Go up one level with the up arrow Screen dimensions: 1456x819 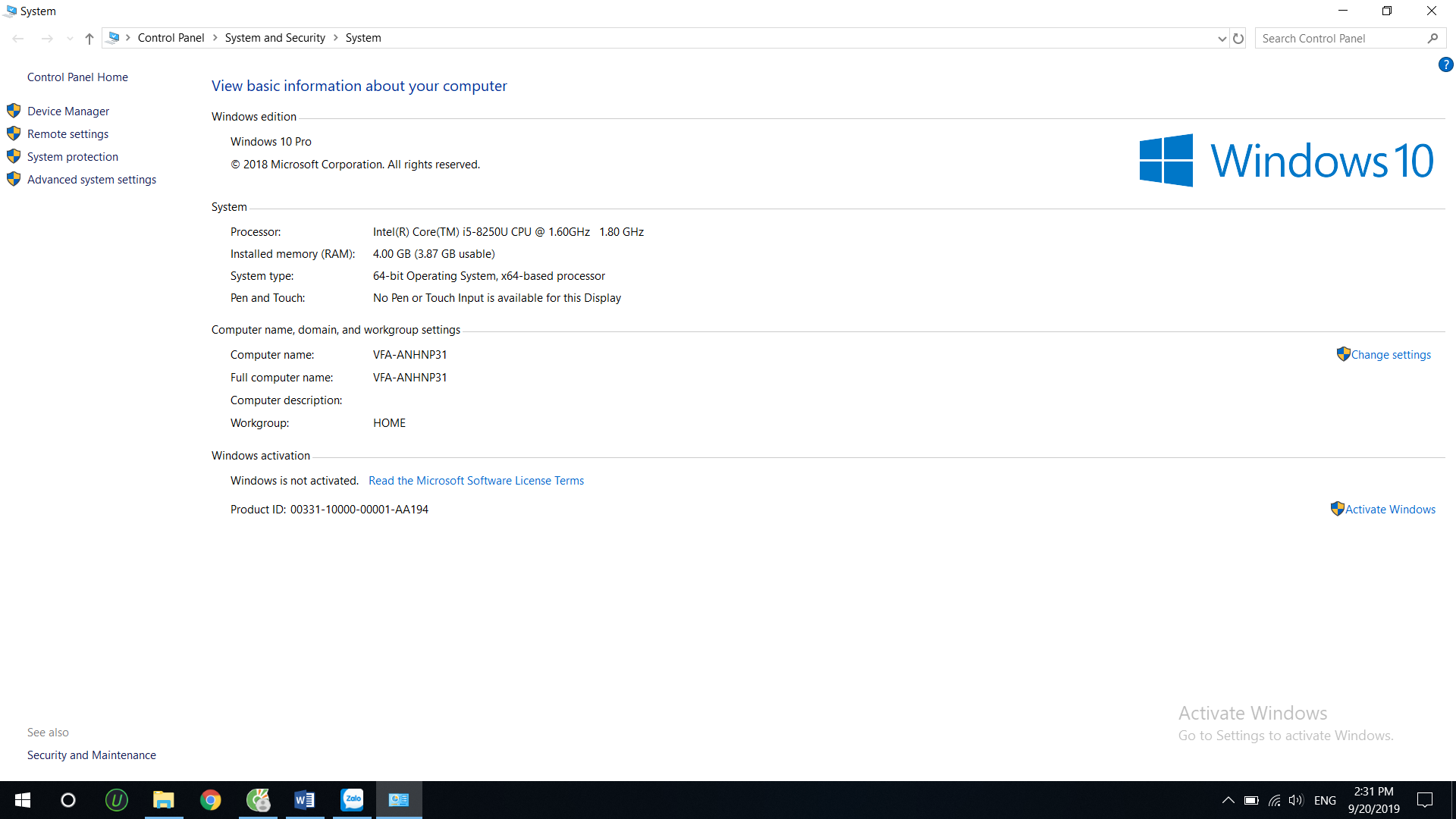(x=89, y=39)
